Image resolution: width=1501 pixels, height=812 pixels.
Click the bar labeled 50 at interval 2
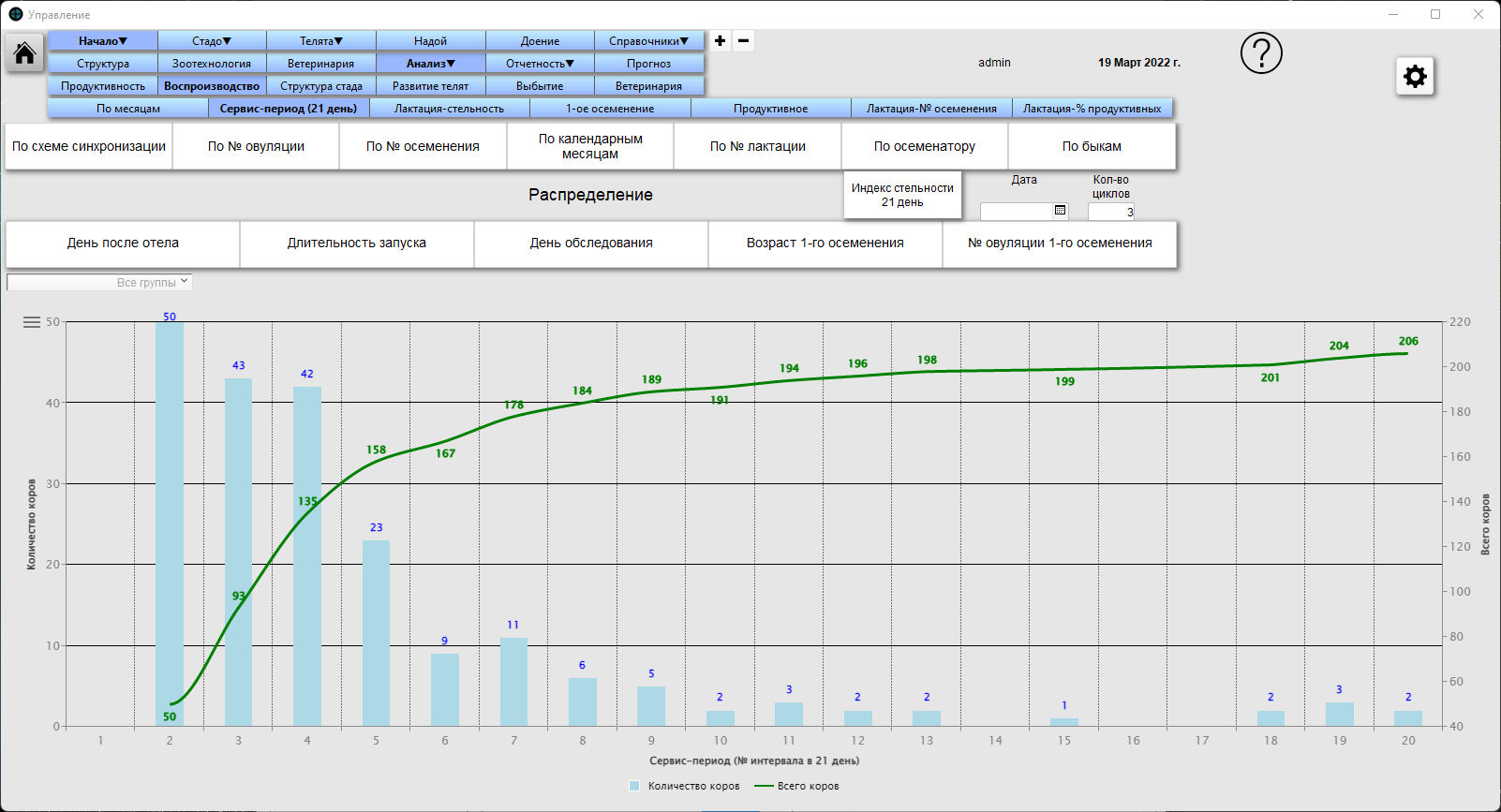(170, 524)
